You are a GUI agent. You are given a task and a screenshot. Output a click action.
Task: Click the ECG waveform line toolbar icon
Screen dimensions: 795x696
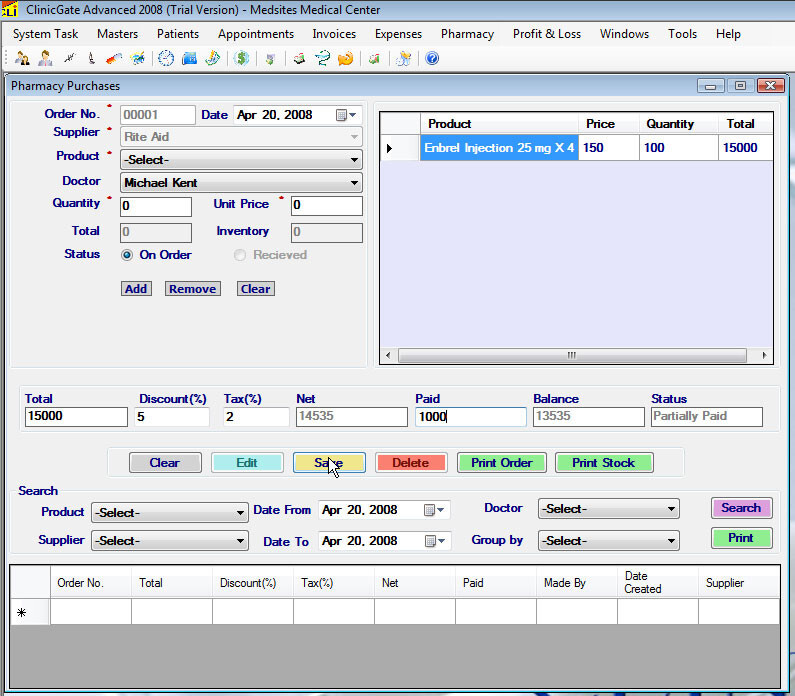point(69,58)
